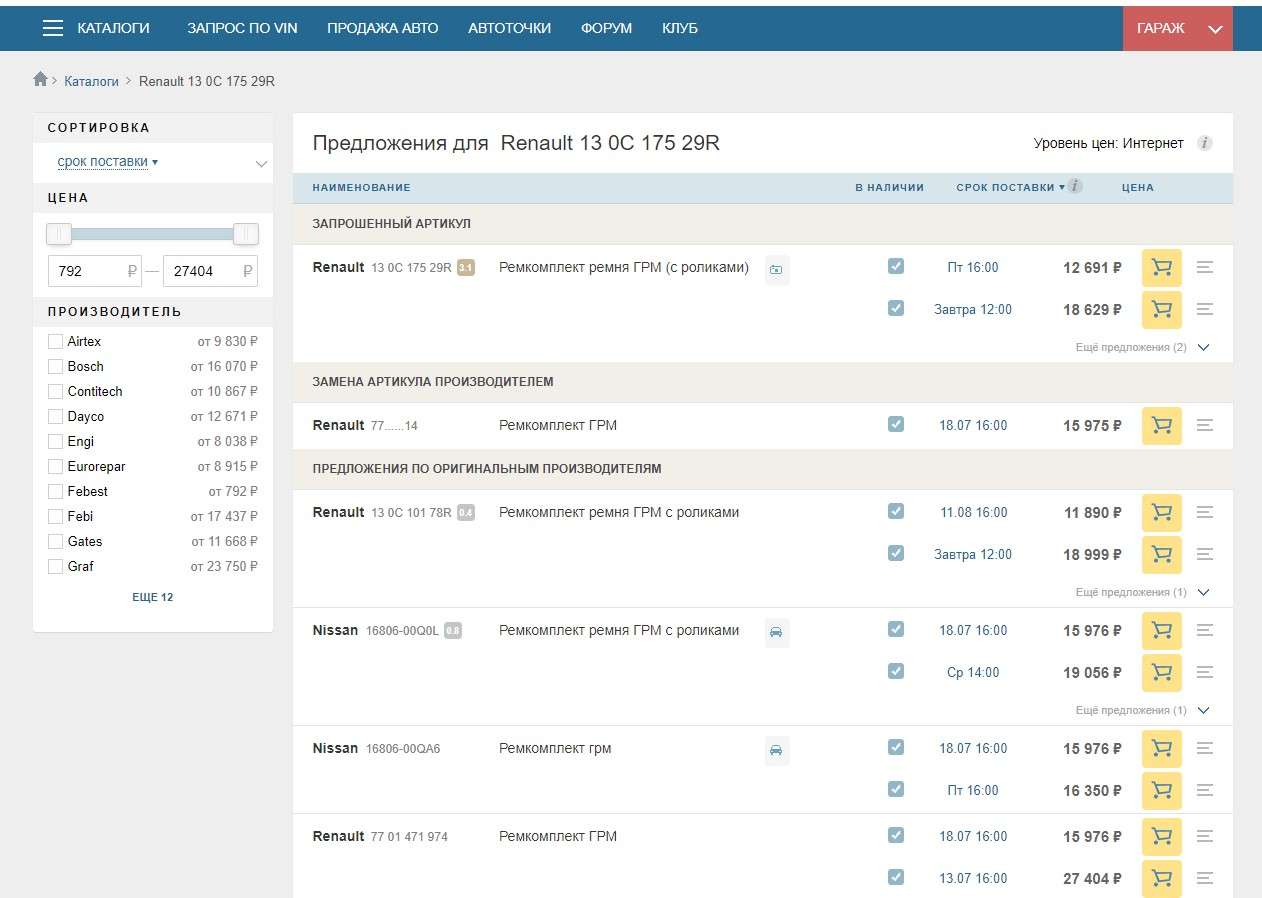Check the Bosch manufacturer filter
The image size is (1262, 898).
(56, 367)
